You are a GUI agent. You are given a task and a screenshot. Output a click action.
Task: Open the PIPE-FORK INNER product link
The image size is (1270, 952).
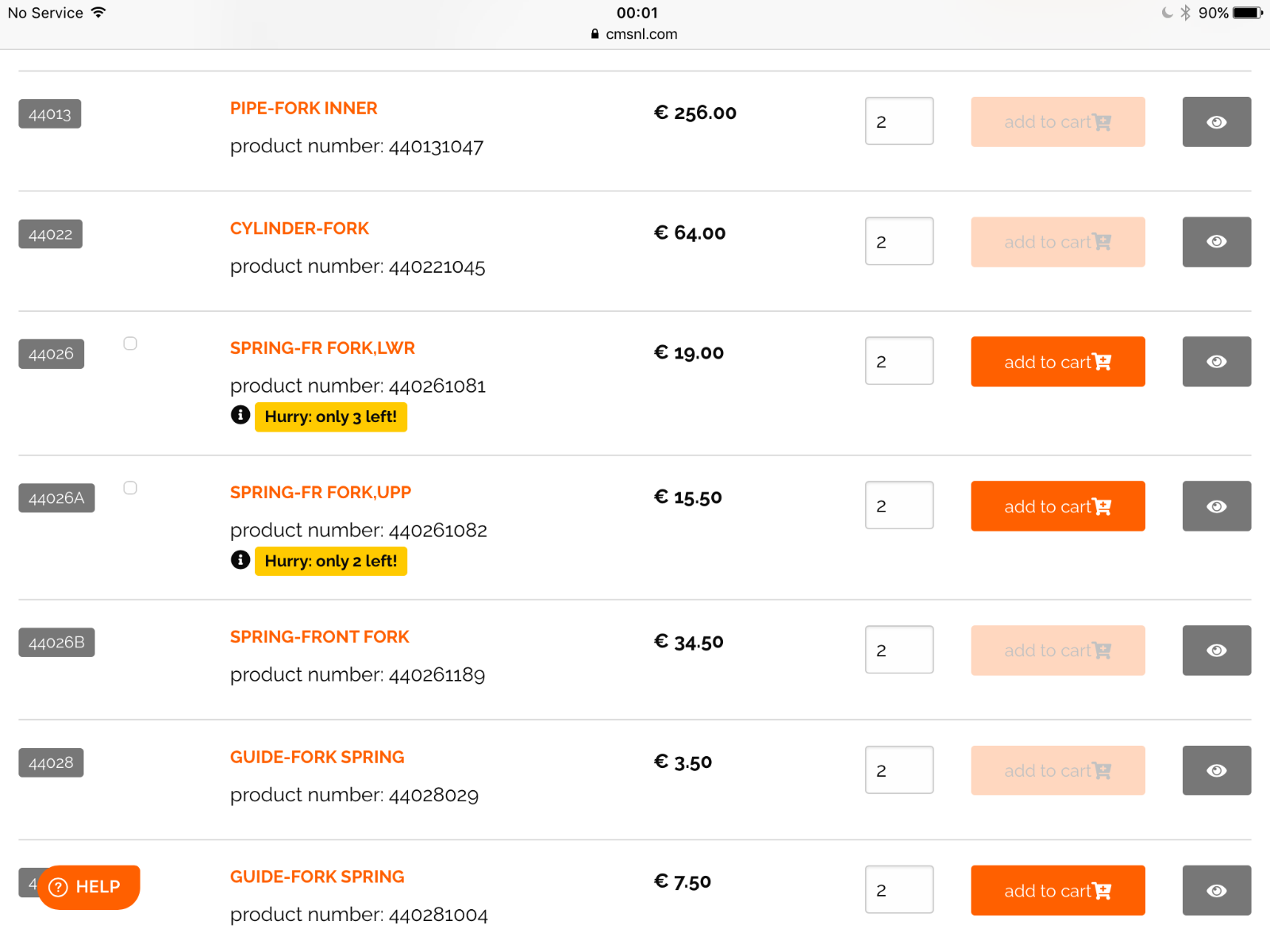coord(303,109)
